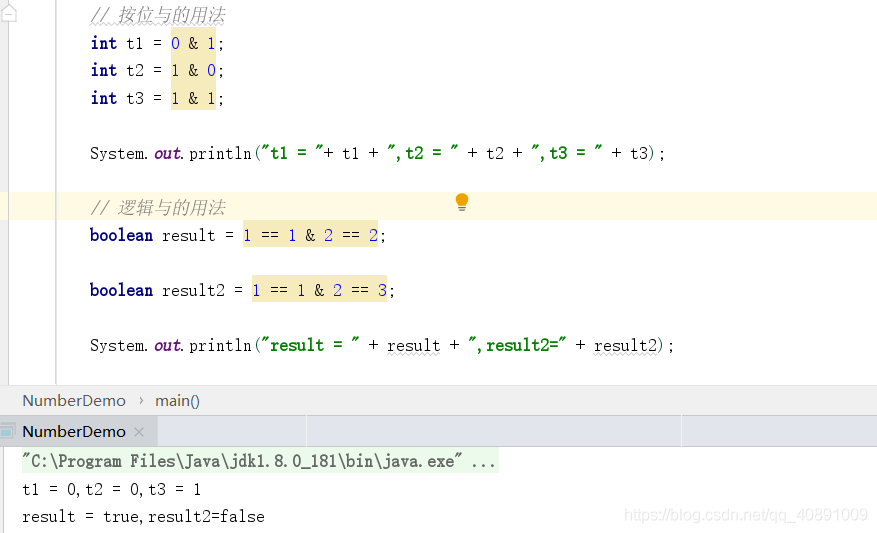
Task: Click the highlighted '0 & 1' expression
Action: point(193,43)
